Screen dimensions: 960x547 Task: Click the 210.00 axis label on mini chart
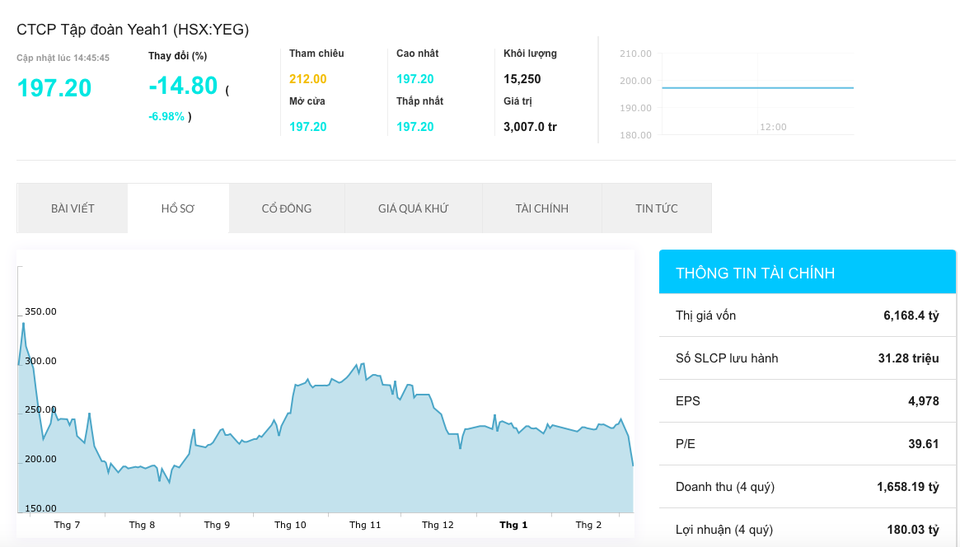[636, 53]
